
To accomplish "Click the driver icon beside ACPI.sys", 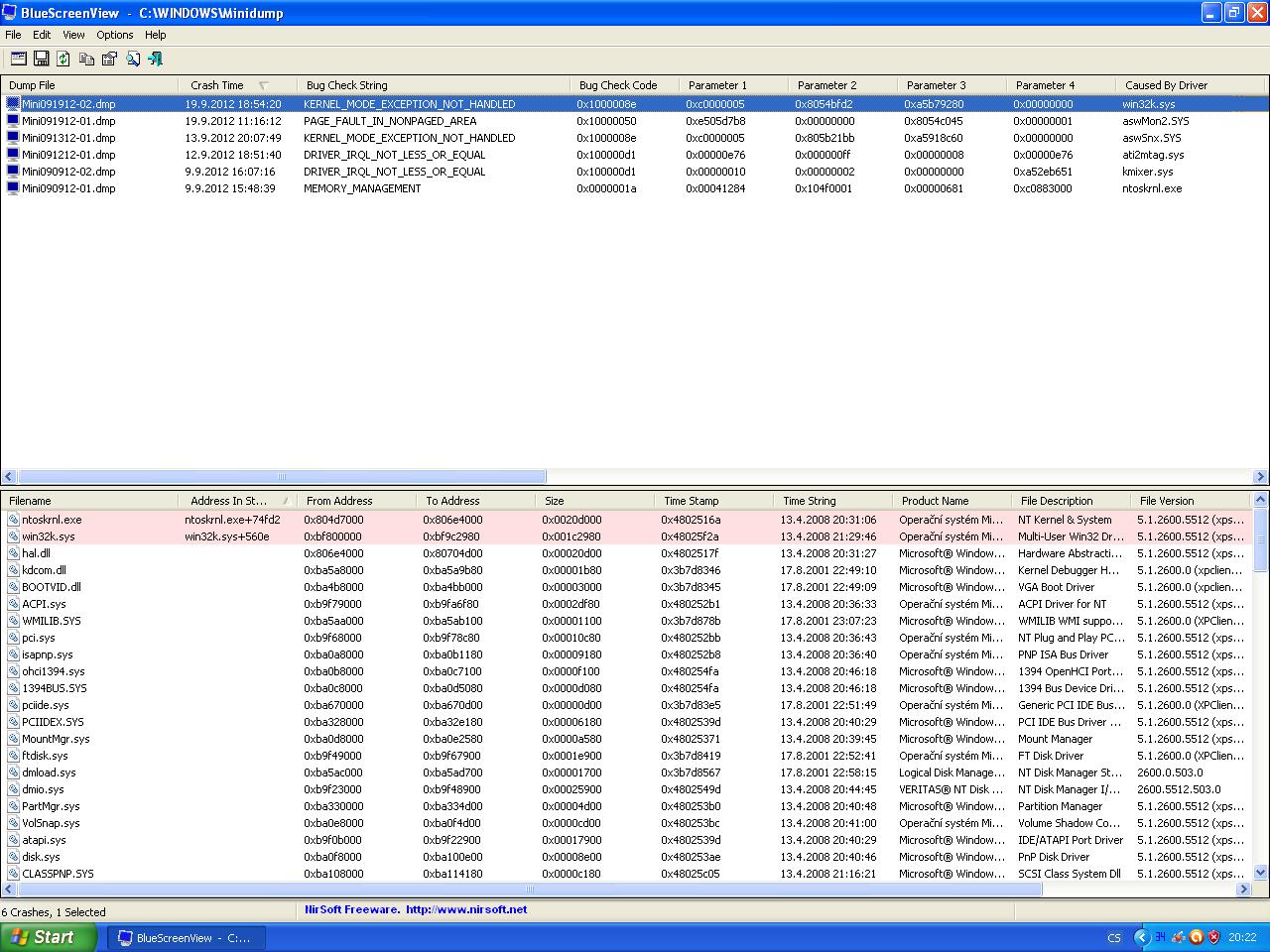I will (x=13, y=604).
